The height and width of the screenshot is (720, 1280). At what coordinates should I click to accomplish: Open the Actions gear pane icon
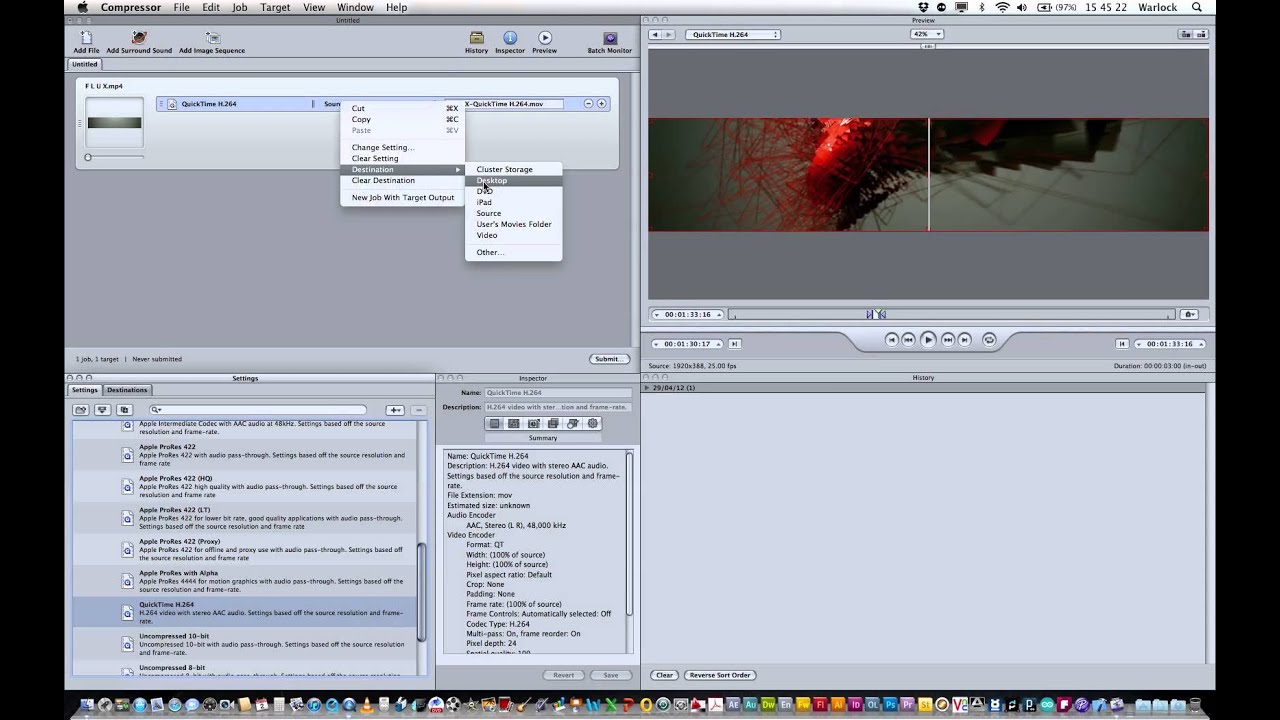click(593, 424)
